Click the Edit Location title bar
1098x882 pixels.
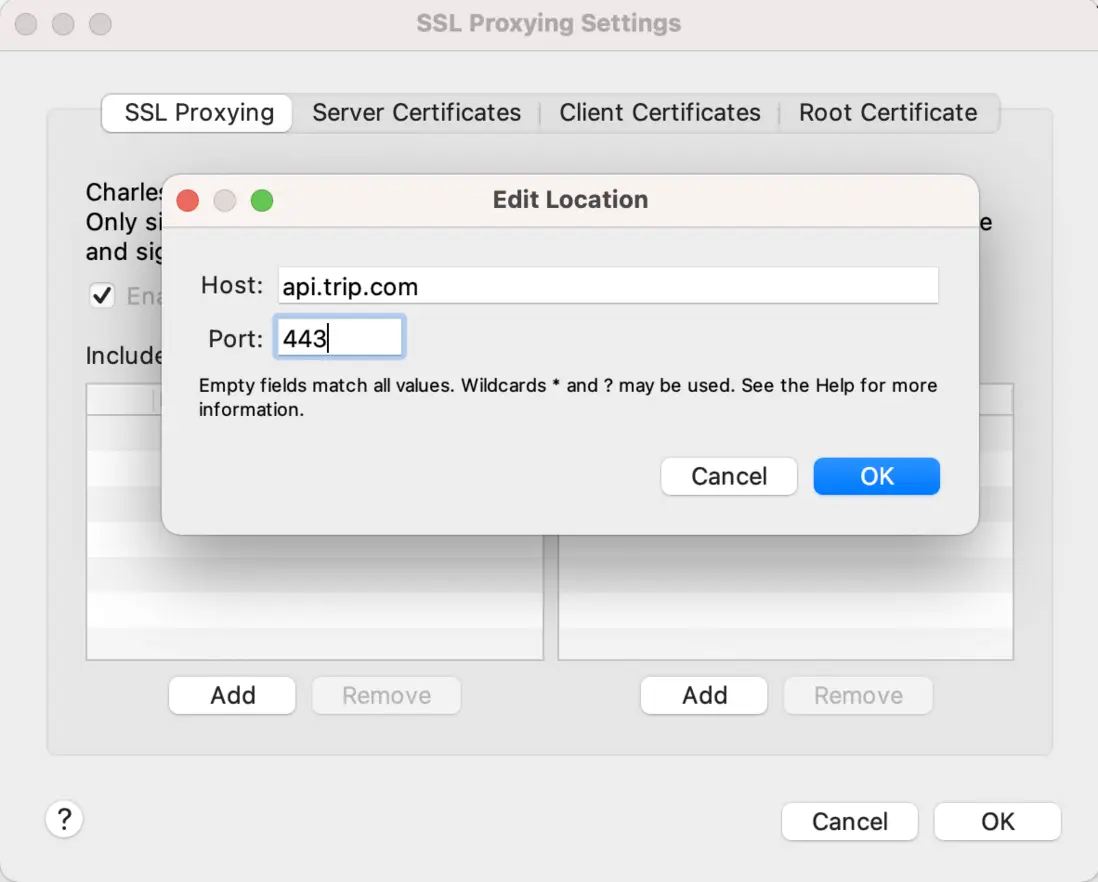[x=570, y=200]
